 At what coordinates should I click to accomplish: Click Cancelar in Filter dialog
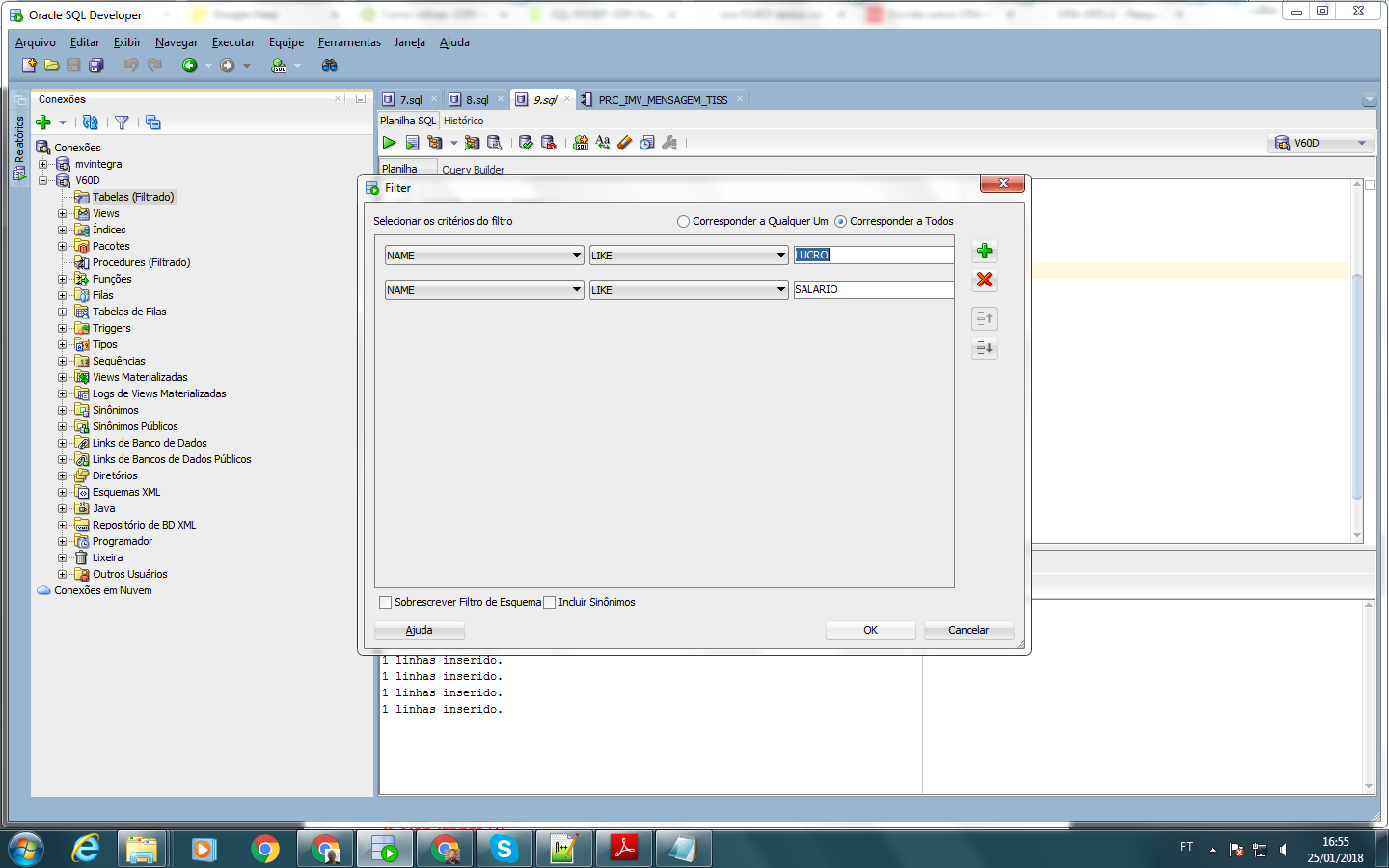pyautogui.click(x=968, y=630)
